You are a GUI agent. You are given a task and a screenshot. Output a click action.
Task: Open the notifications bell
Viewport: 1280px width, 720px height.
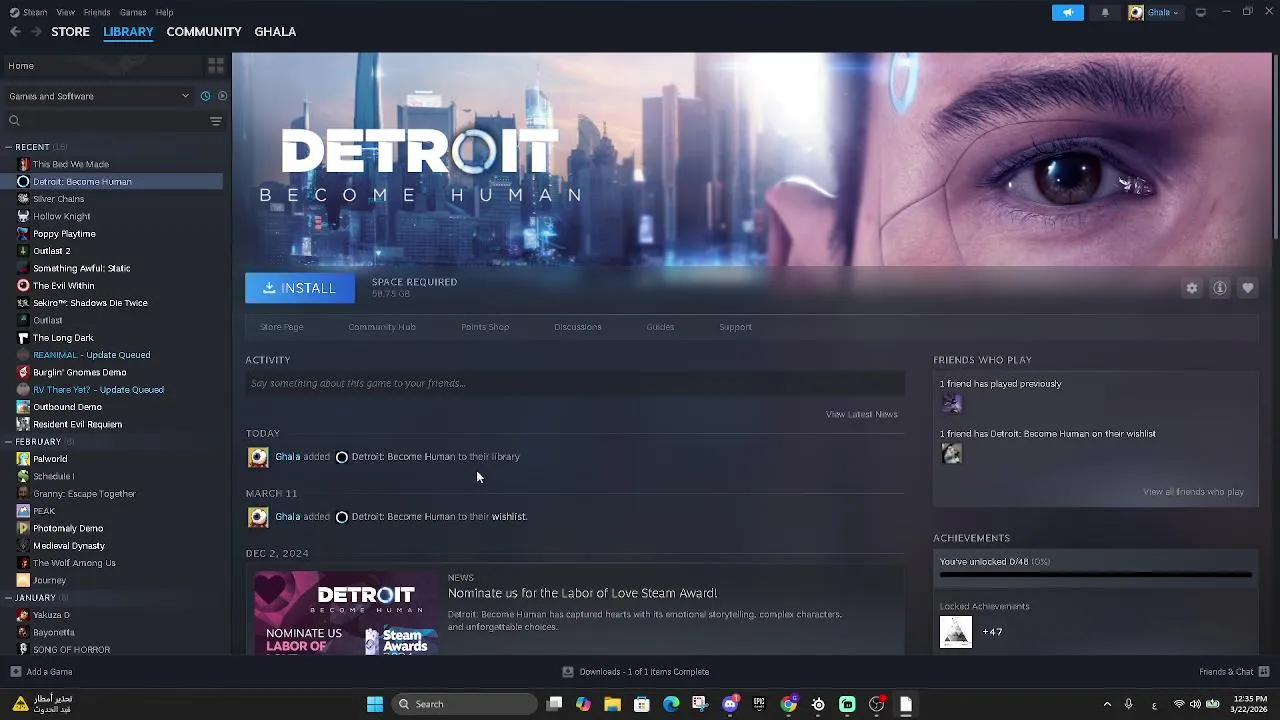1105,12
